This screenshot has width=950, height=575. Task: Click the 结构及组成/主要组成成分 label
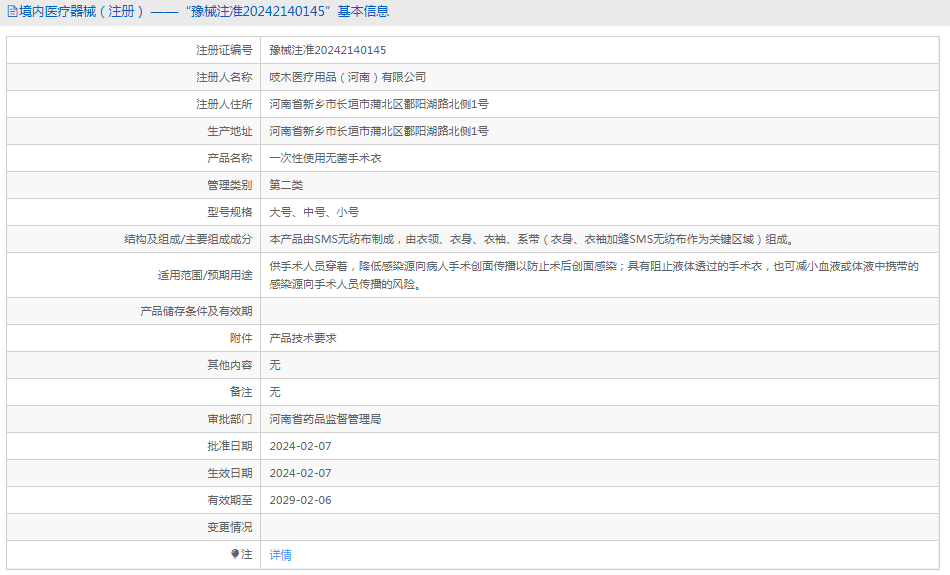click(188, 239)
